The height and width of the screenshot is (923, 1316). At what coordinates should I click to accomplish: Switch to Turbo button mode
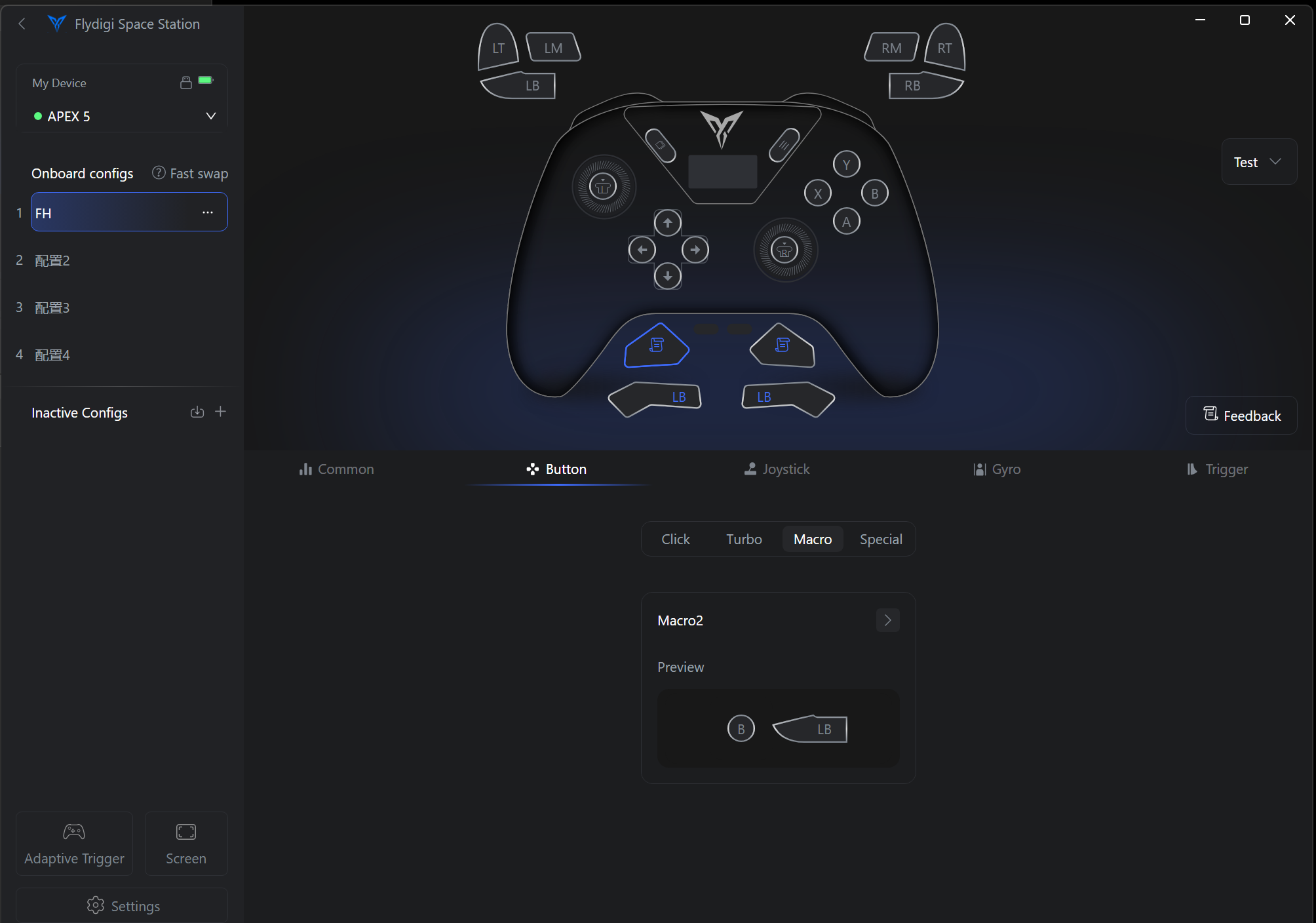point(744,539)
